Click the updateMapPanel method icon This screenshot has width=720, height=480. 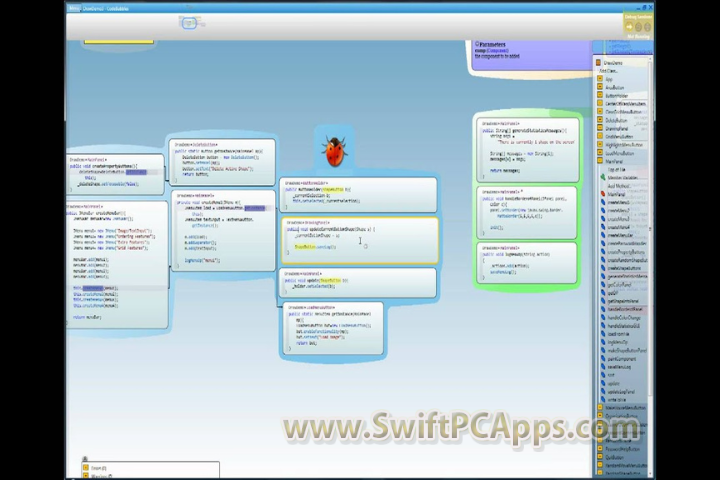click(603, 392)
